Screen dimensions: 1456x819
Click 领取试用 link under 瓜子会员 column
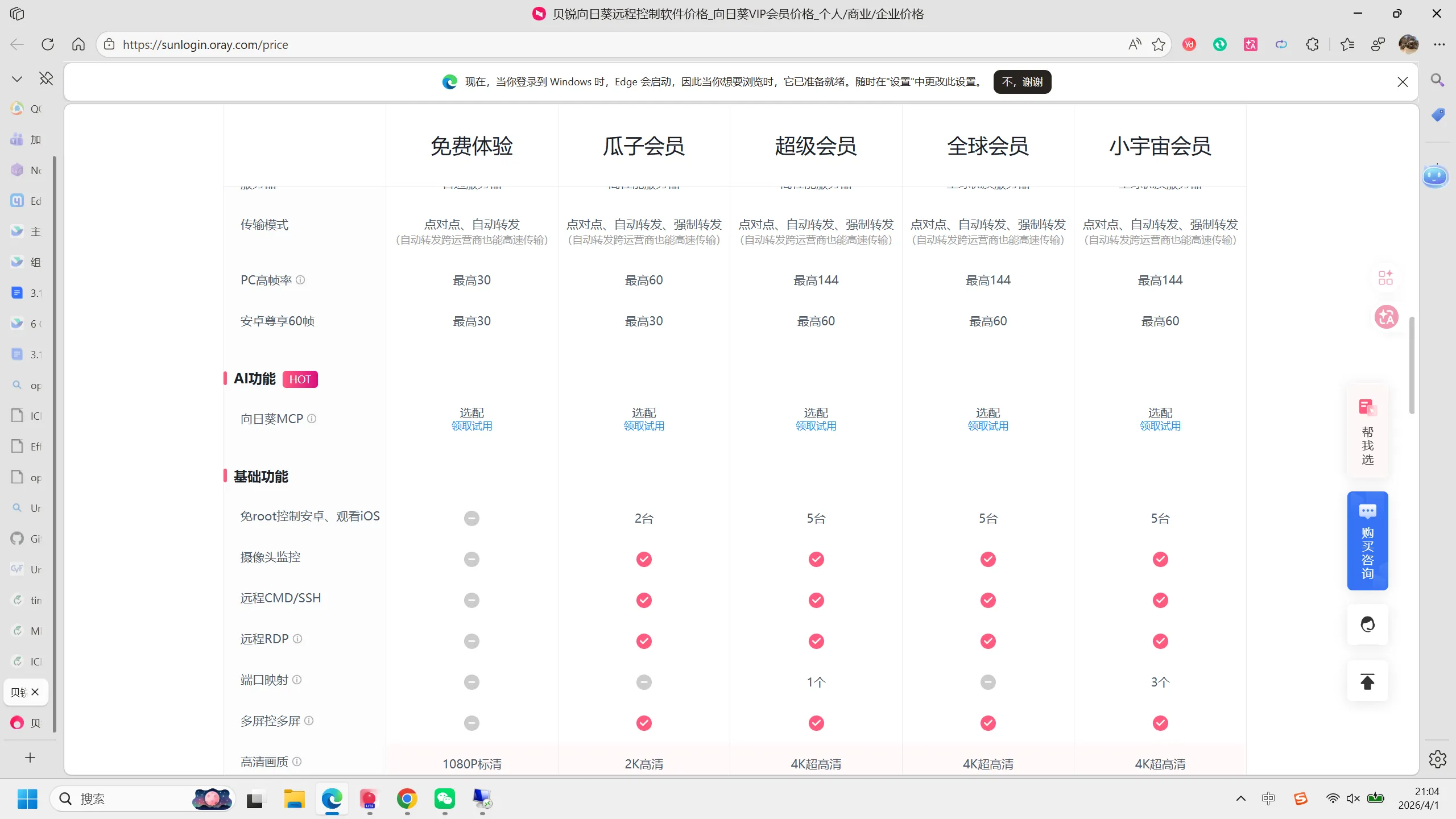tap(643, 425)
